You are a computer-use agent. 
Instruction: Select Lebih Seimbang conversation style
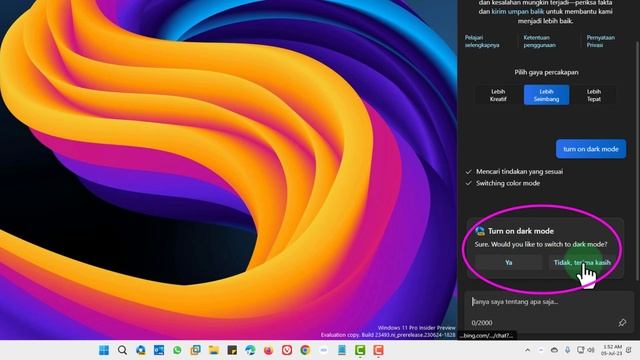[546, 95]
